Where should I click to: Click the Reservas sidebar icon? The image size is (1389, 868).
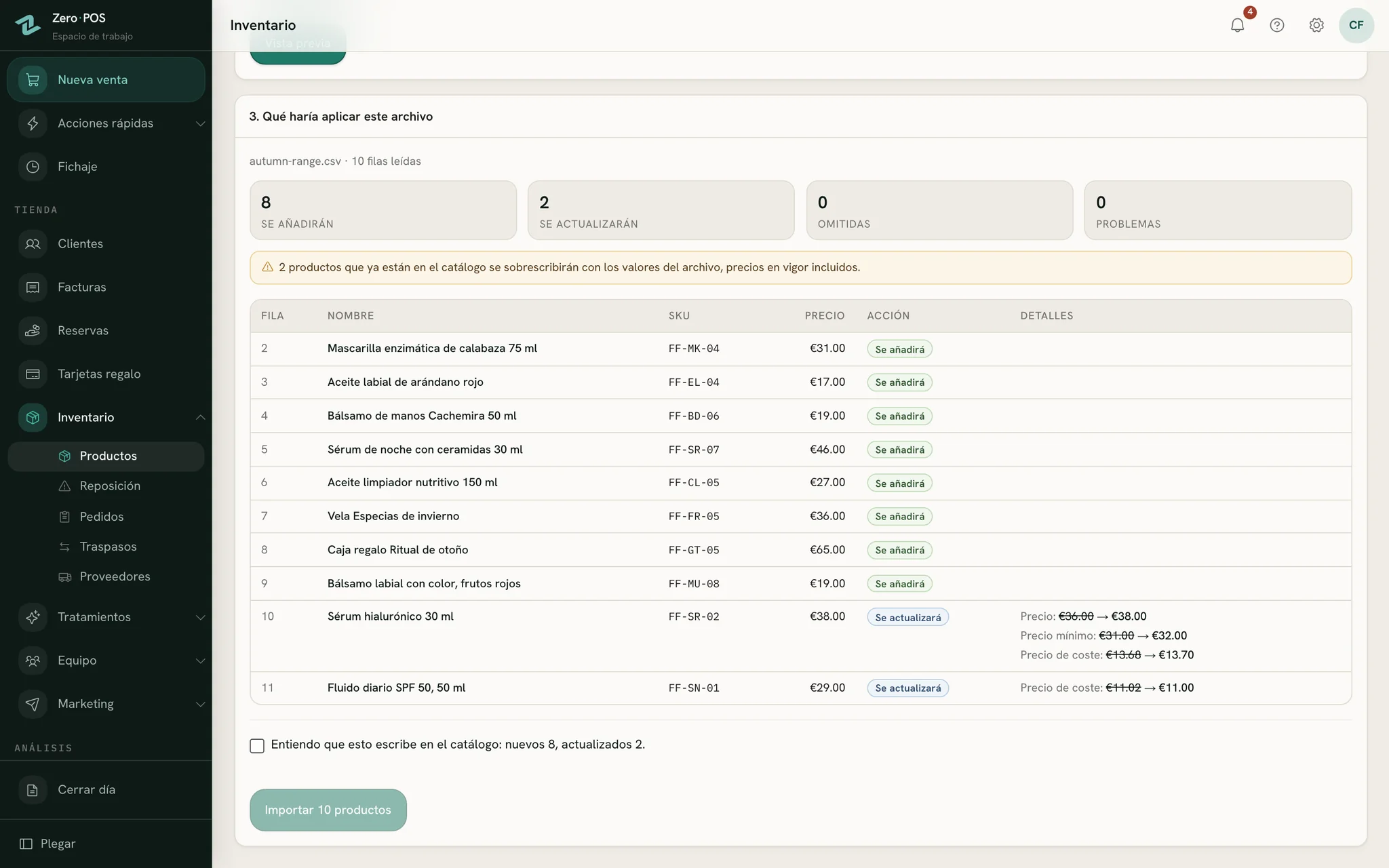[x=33, y=331]
